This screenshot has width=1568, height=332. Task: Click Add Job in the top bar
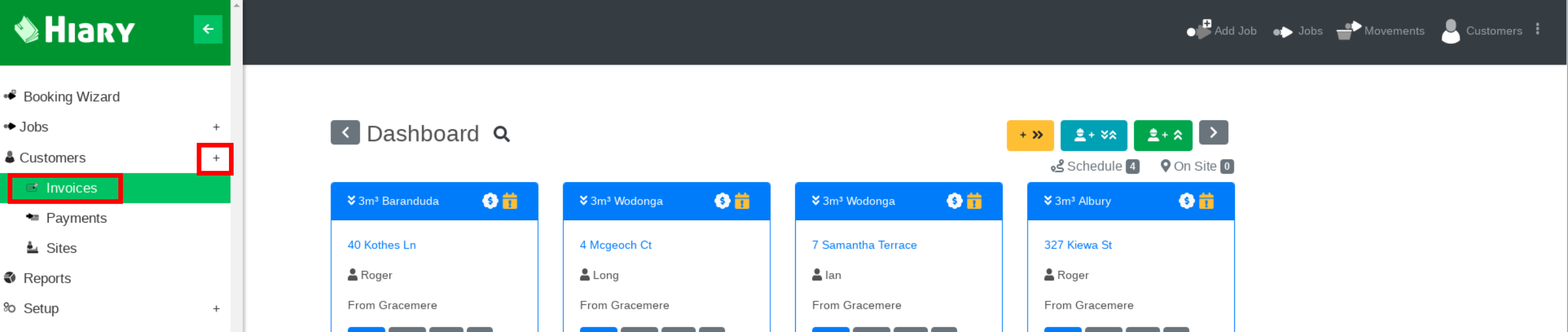[1221, 30]
